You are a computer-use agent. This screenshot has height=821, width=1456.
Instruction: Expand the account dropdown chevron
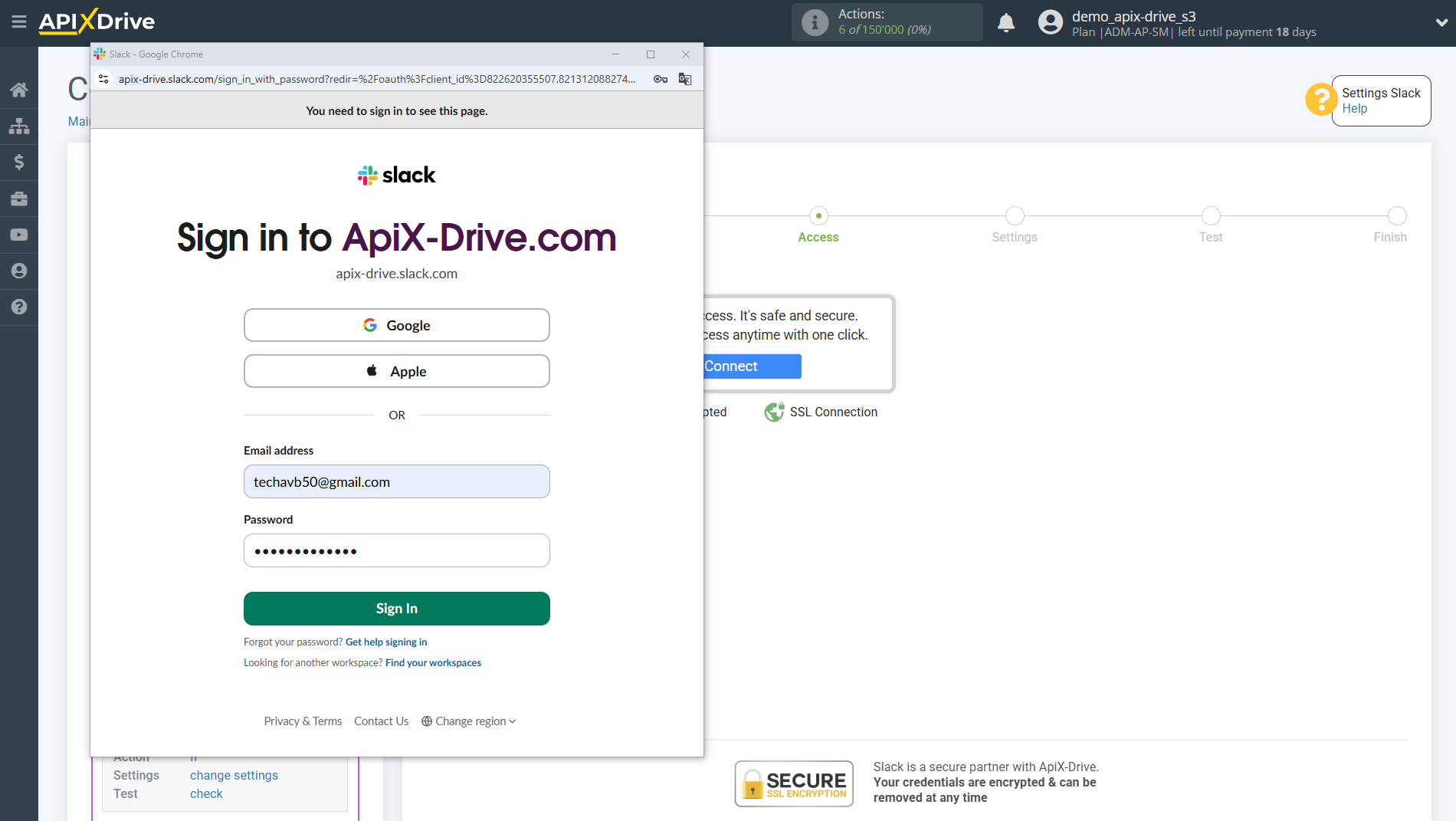click(x=1441, y=22)
